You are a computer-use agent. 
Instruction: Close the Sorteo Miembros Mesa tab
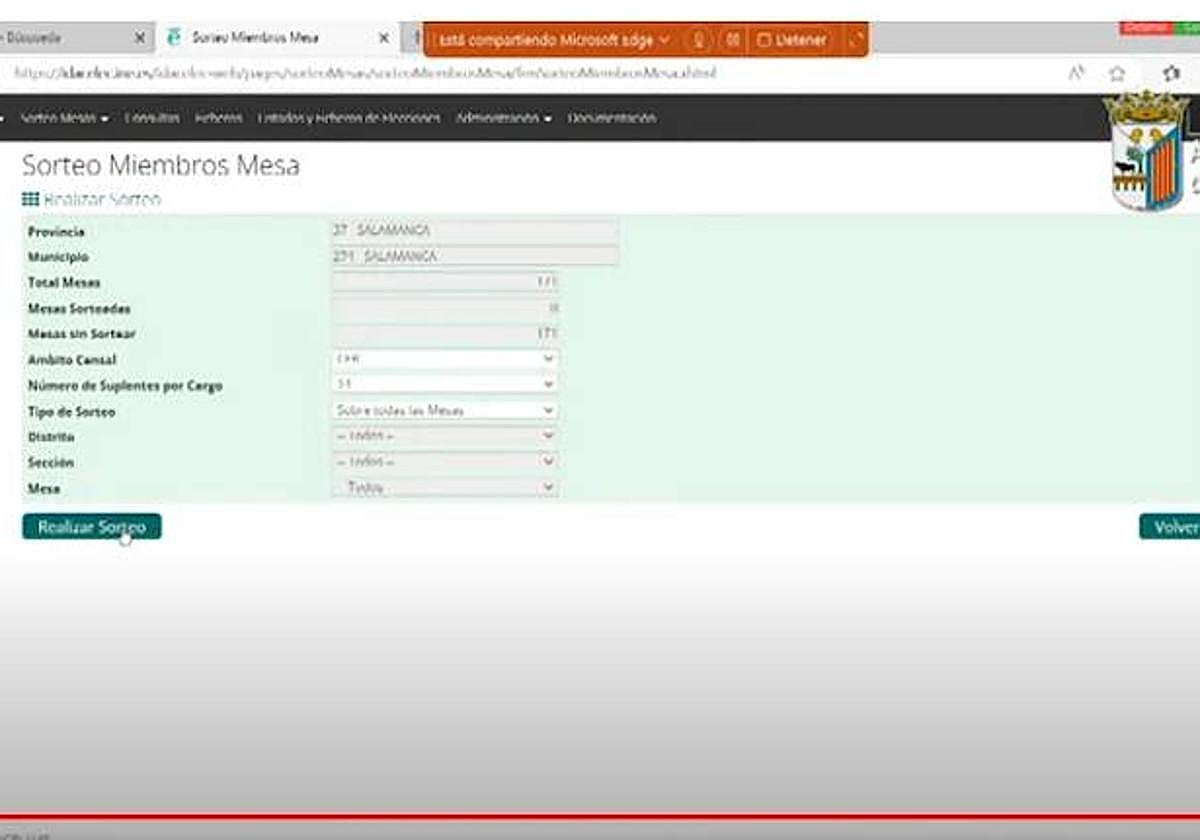point(384,38)
